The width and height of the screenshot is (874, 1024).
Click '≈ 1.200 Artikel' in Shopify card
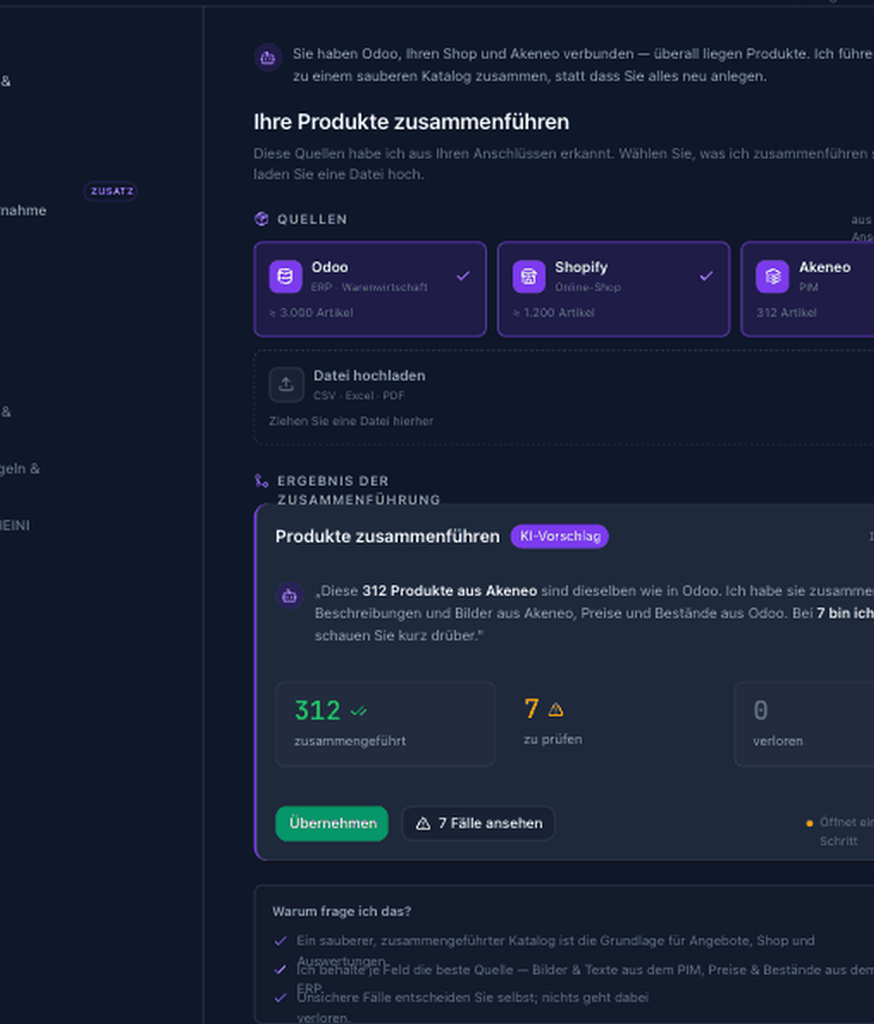(x=554, y=313)
